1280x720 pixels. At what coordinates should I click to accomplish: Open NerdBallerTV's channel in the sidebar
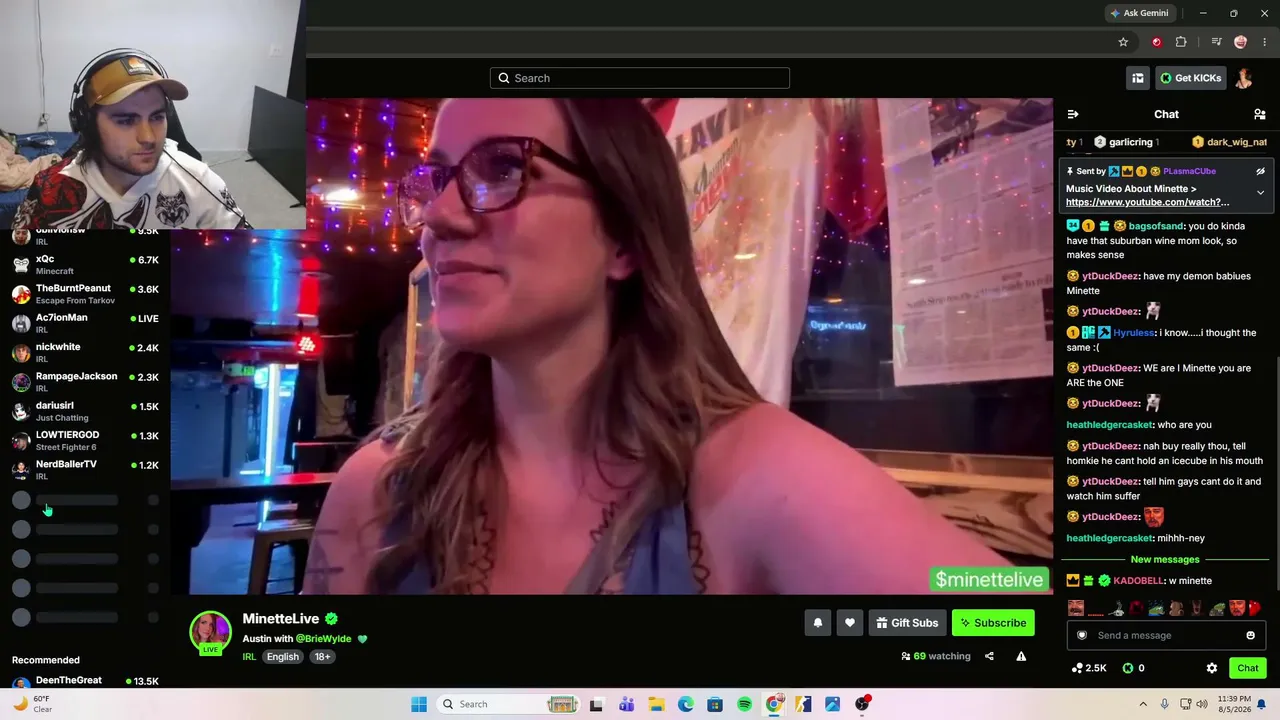point(85,470)
